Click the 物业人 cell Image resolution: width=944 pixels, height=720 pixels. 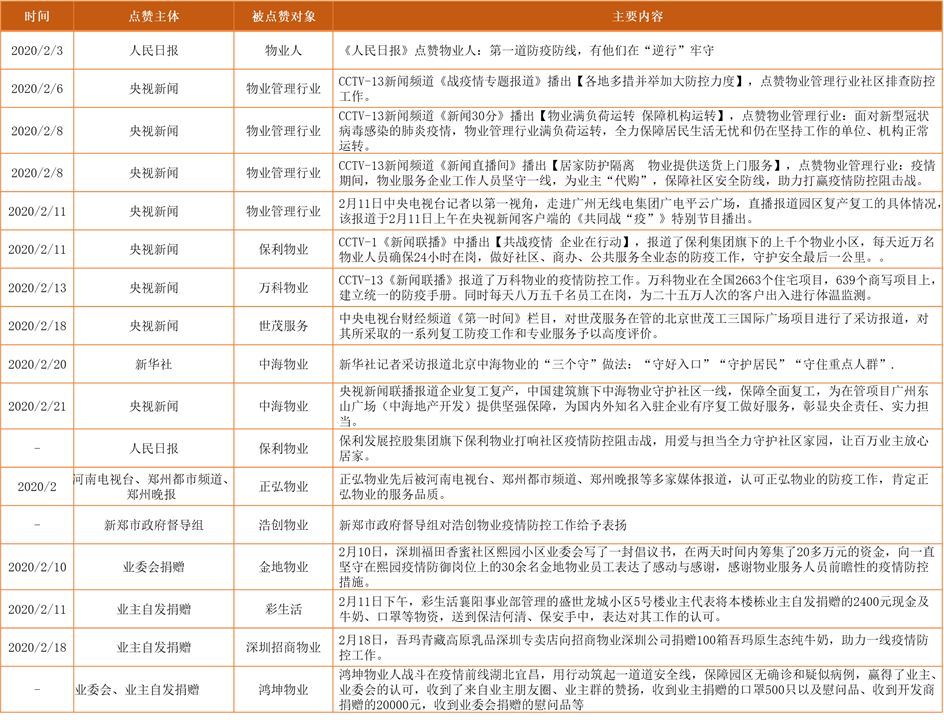[x=284, y=48]
